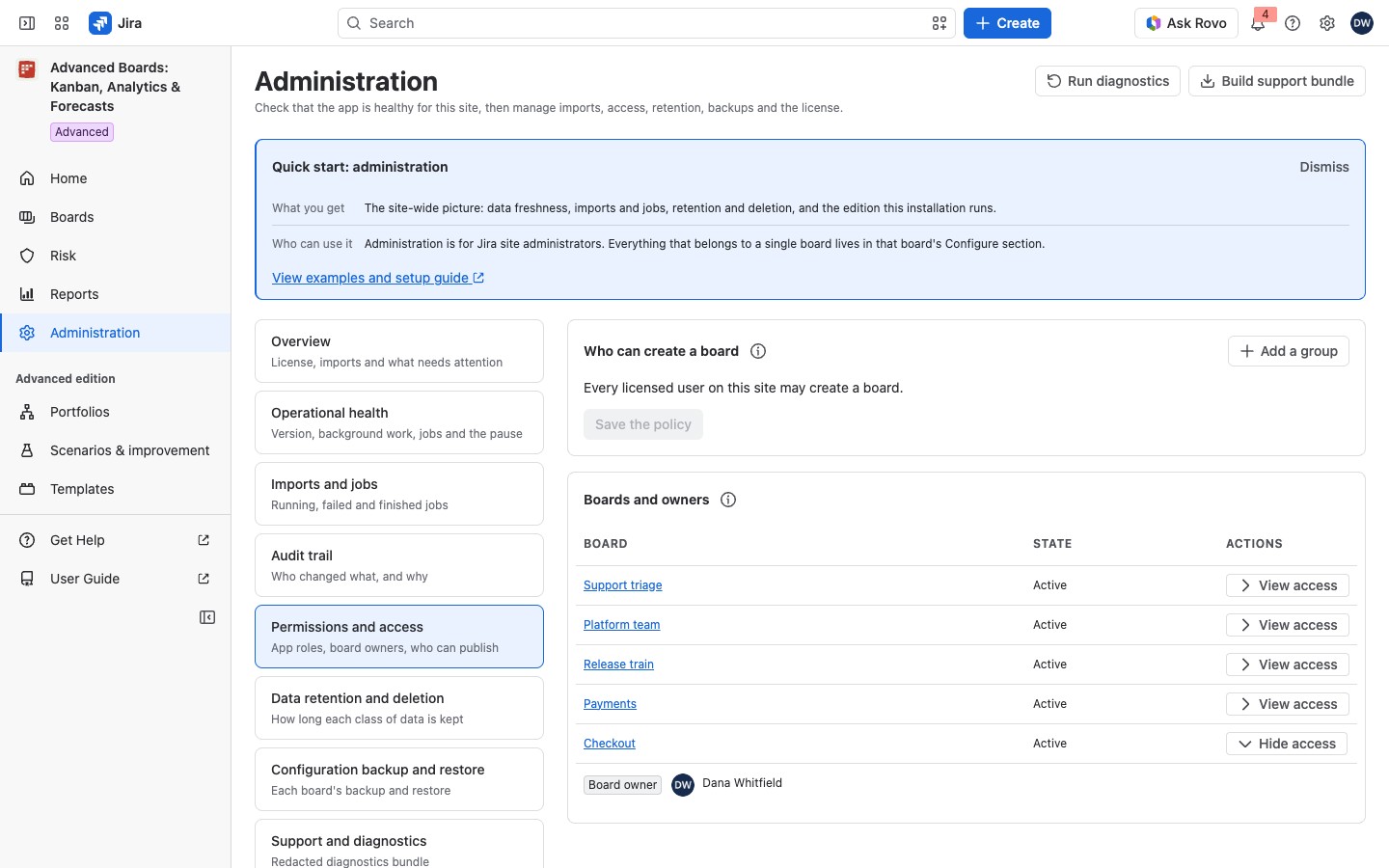This screenshot has width=1389, height=868.
Task: Open the help question mark icon
Action: click(1293, 23)
